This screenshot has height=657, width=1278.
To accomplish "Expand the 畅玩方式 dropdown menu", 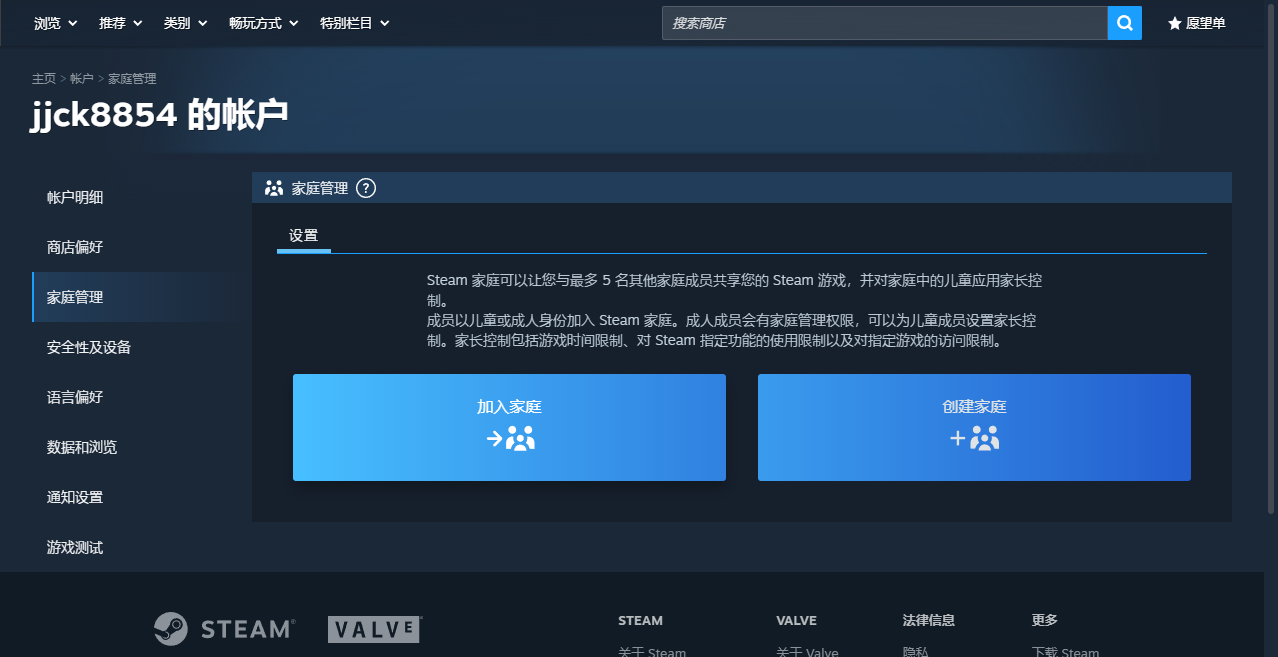I will click(264, 23).
